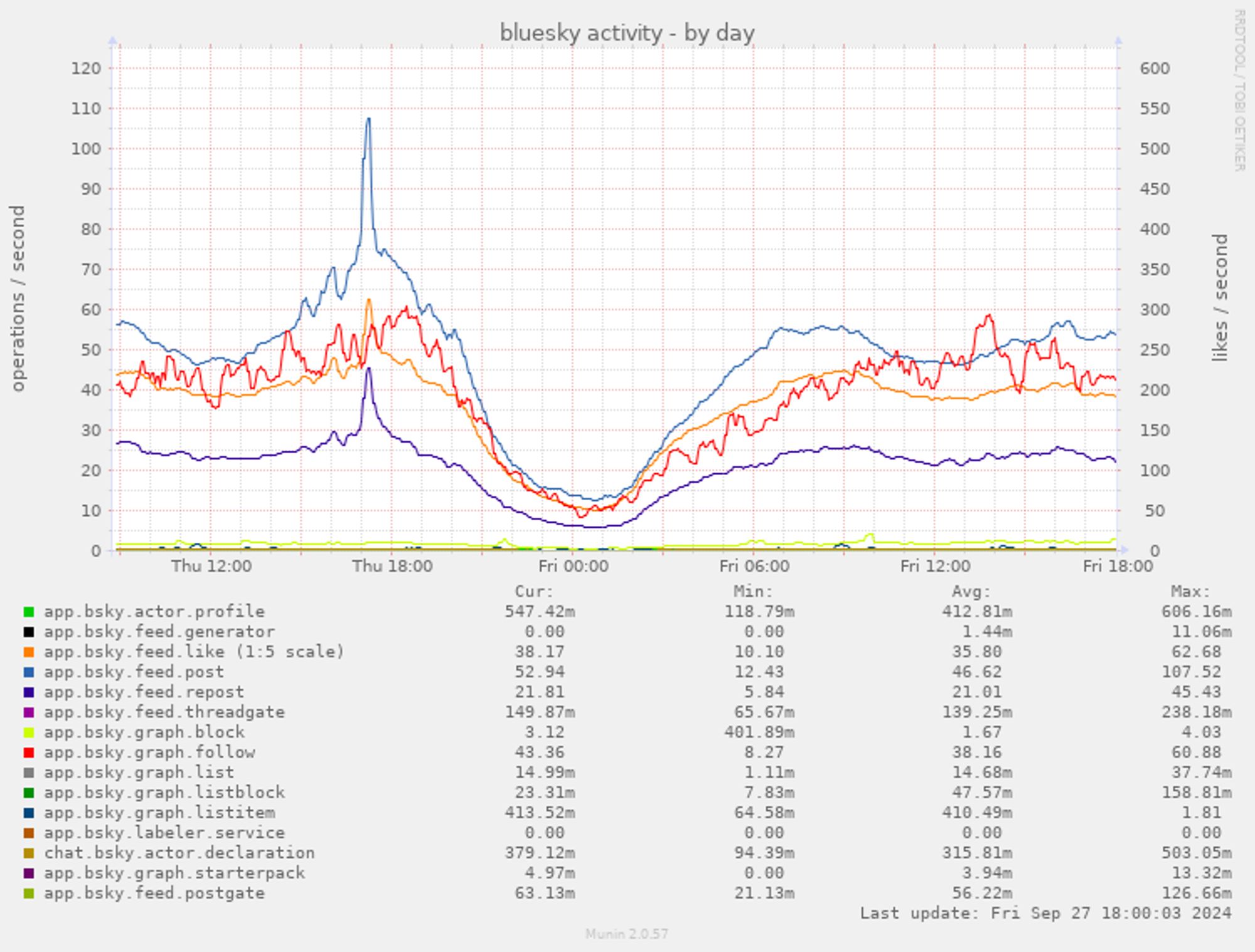
Task: Click the navy app.bsky.graph.listitem swatch
Action: (x=28, y=812)
